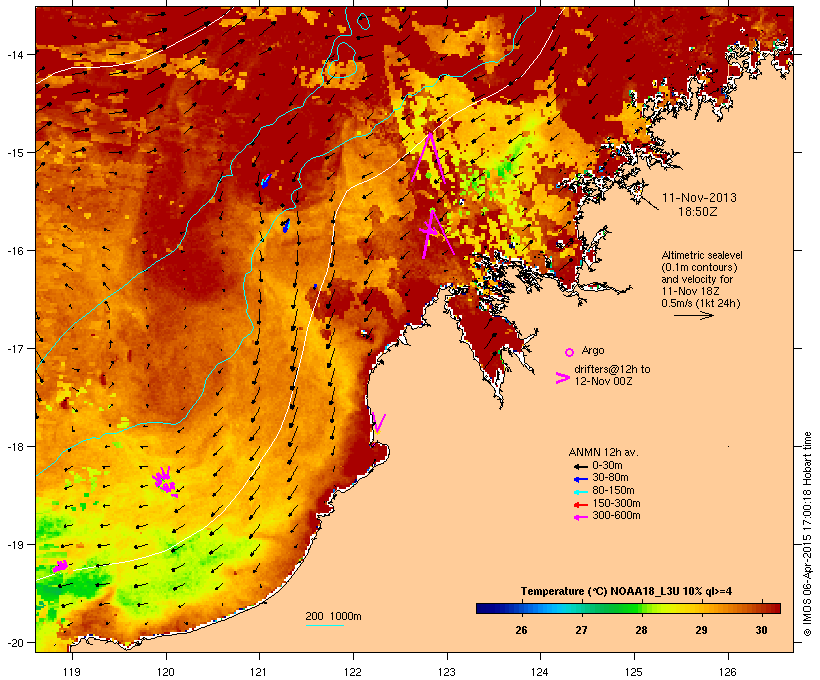
Task: Click the "0-30m" depth label
Action: pos(607,466)
